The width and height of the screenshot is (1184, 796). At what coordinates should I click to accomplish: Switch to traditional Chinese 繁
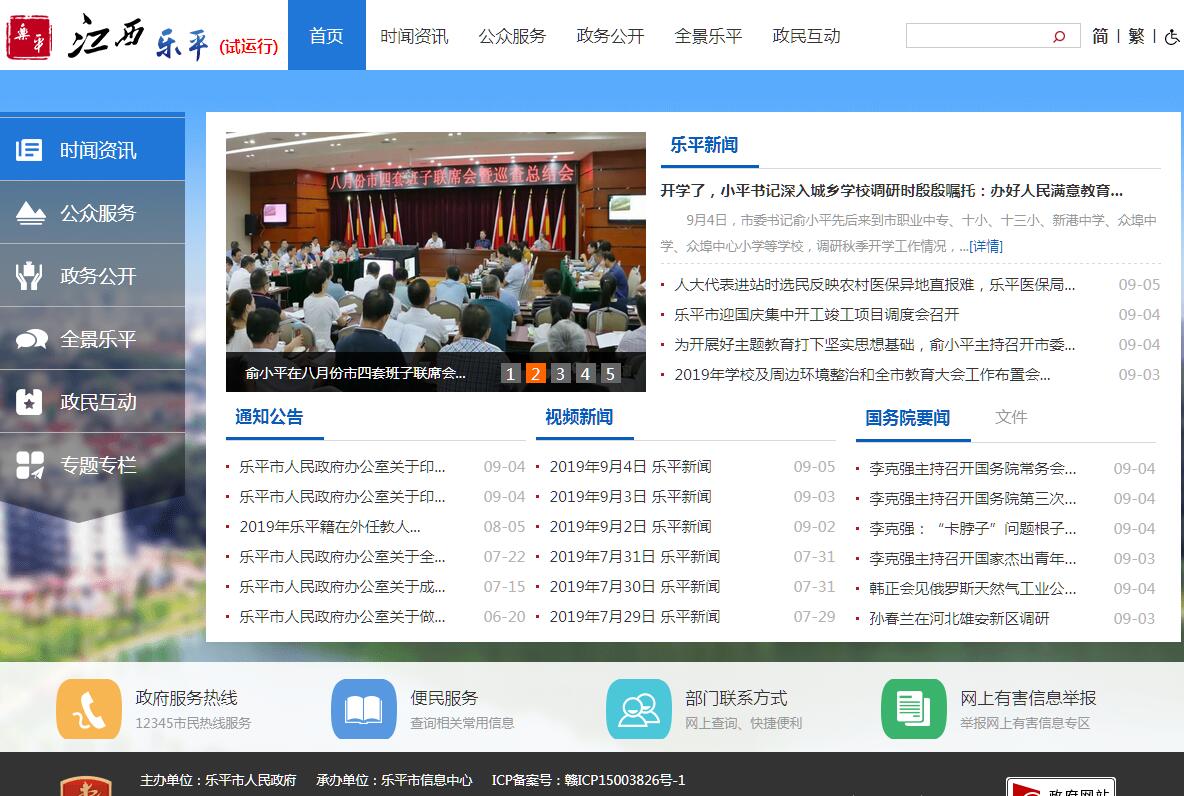coord(1136,37)
